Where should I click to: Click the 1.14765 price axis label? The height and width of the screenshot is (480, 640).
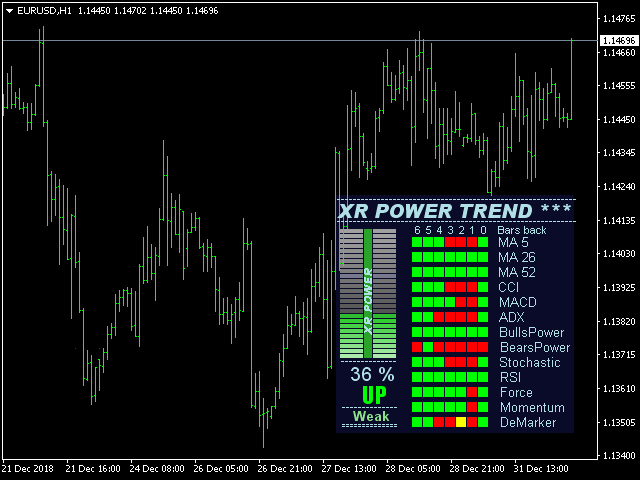[x=619, y=19]
